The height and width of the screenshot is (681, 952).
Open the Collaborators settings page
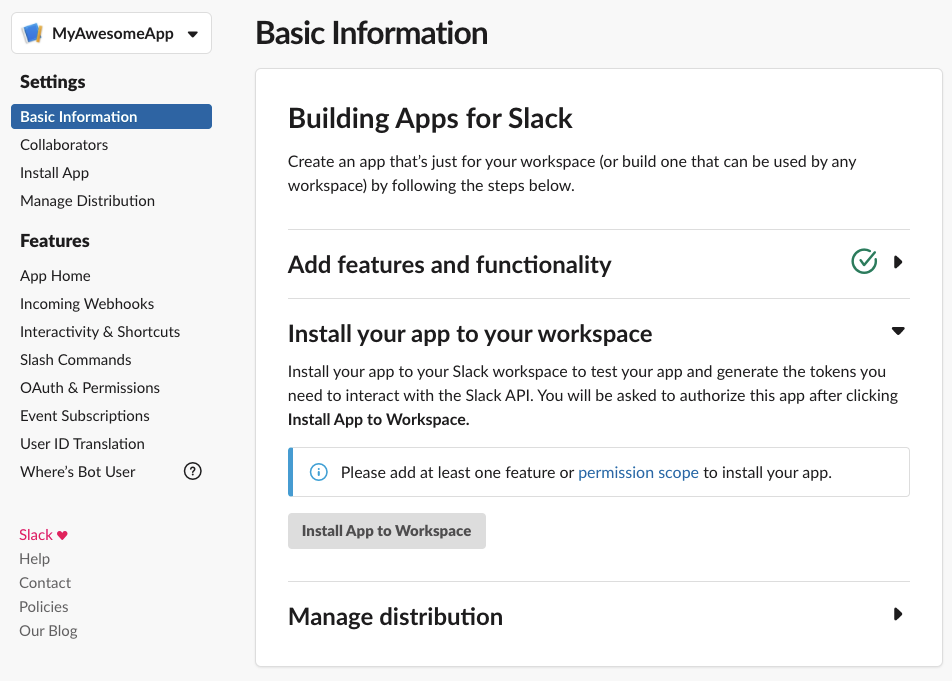coord(64,145)
